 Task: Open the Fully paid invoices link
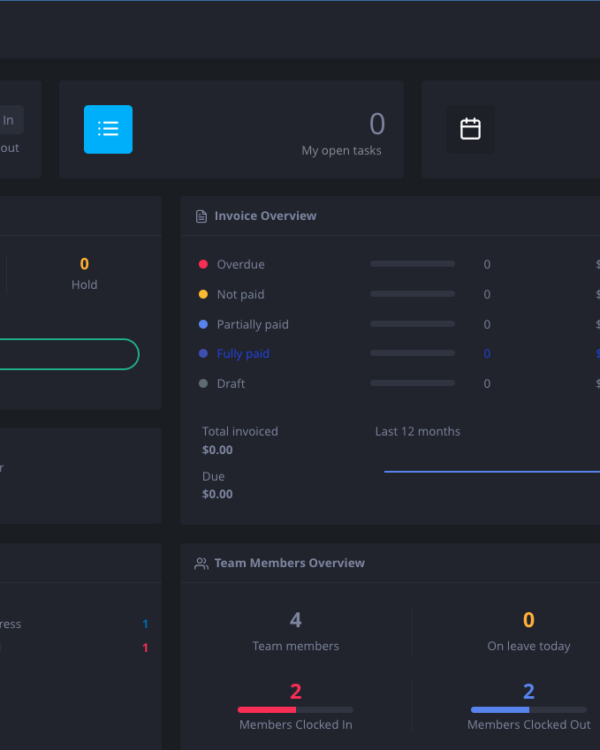[x=243, y=354]
